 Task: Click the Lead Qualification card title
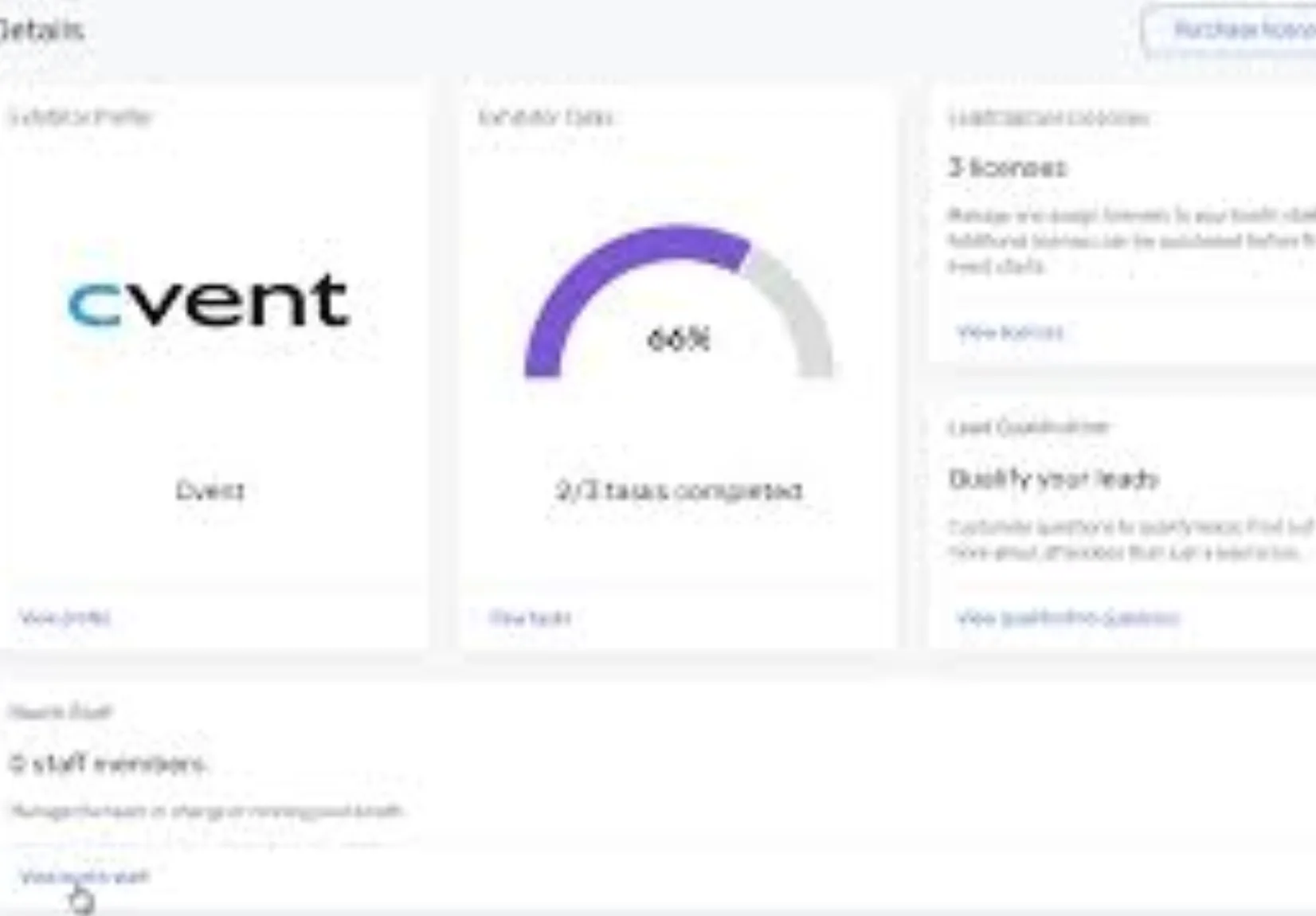(1028, 428)
